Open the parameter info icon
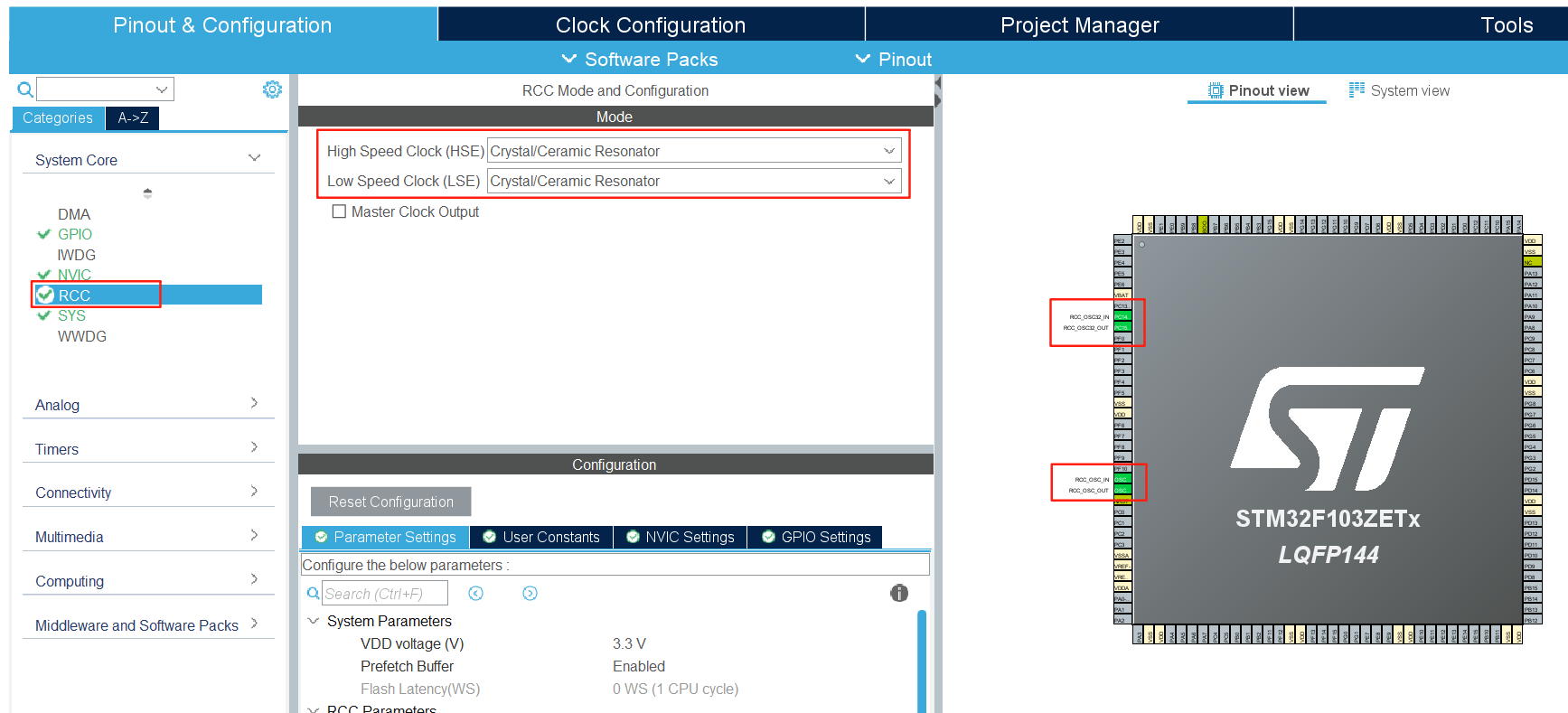This screenshot has width=1568, height=713. pyautogui.click(x=899, y=593)
